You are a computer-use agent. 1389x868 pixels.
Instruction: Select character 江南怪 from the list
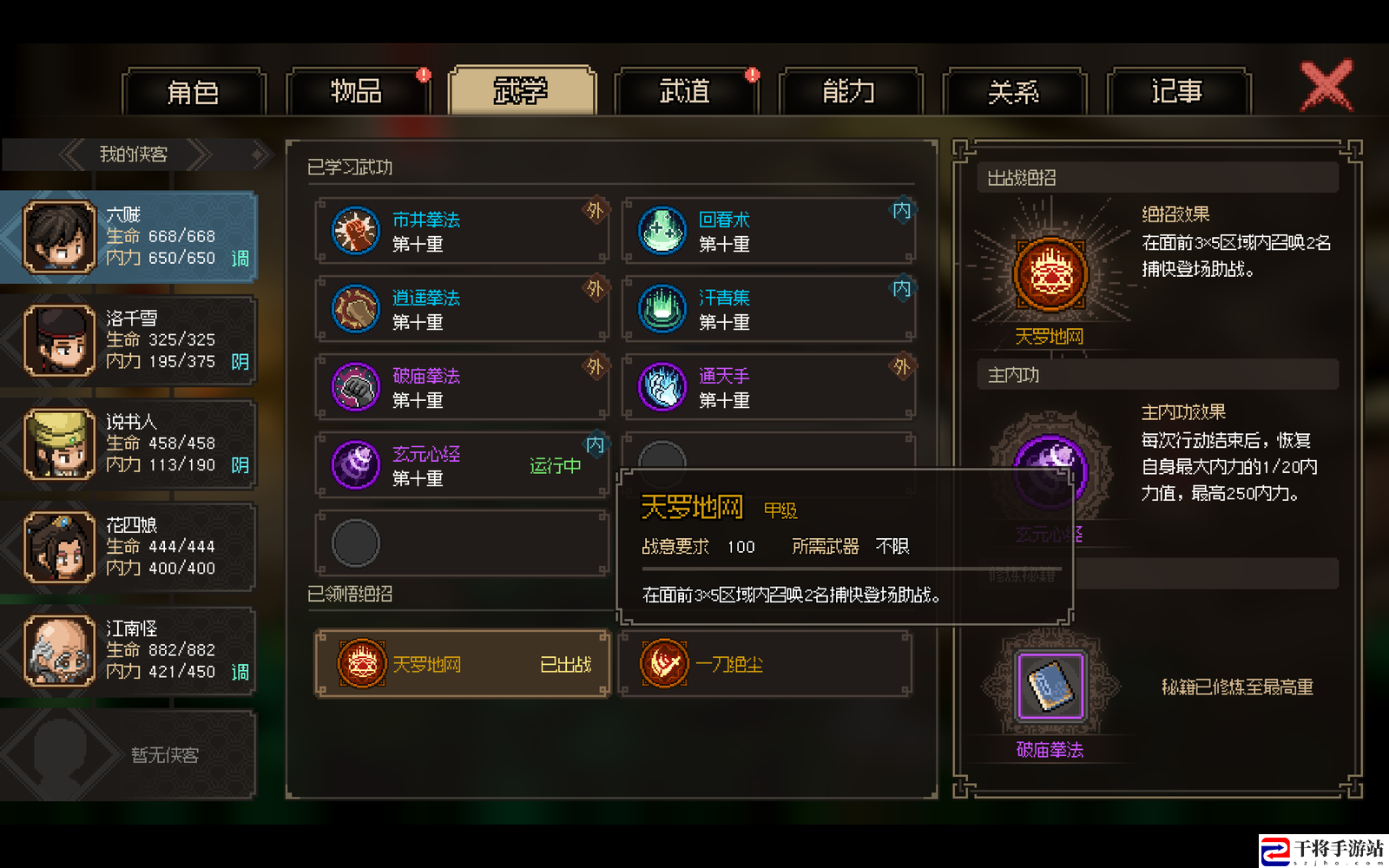(x=128, y=651)
